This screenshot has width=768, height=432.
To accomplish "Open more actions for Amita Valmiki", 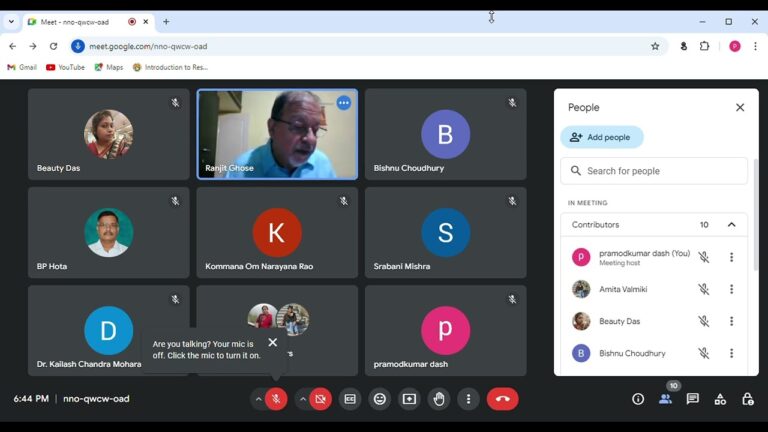I will coord(731,289).
